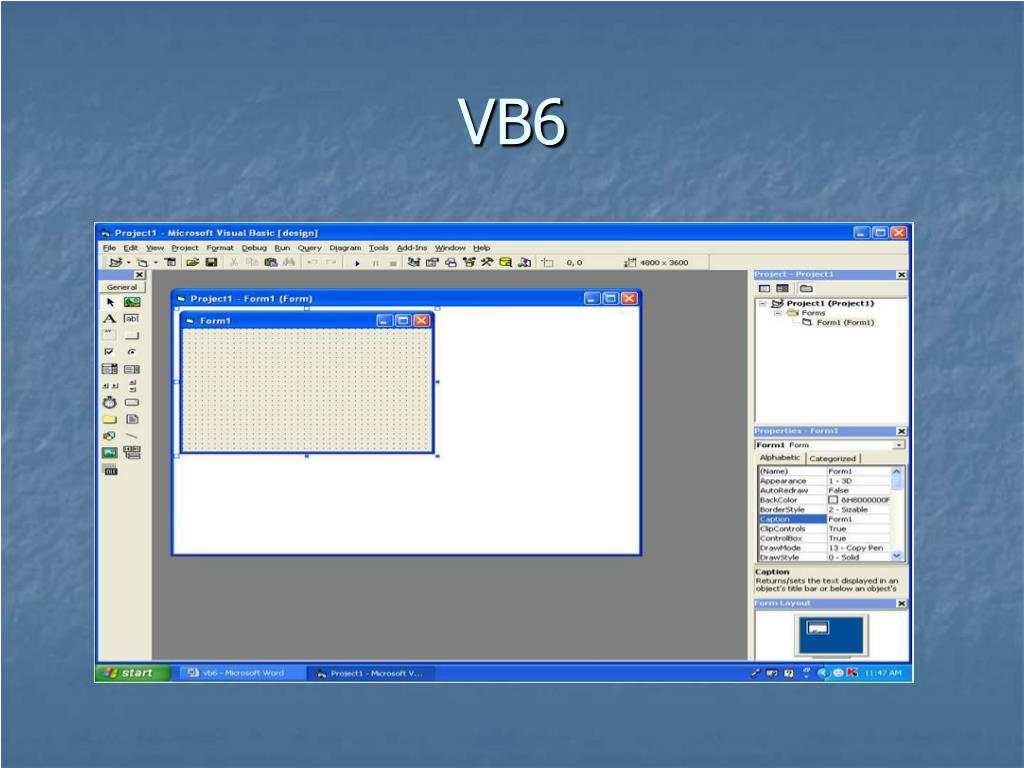Click the Object Browser toolbar icon
This screenshot has height=768, width=1024.
tap(469, 263)
